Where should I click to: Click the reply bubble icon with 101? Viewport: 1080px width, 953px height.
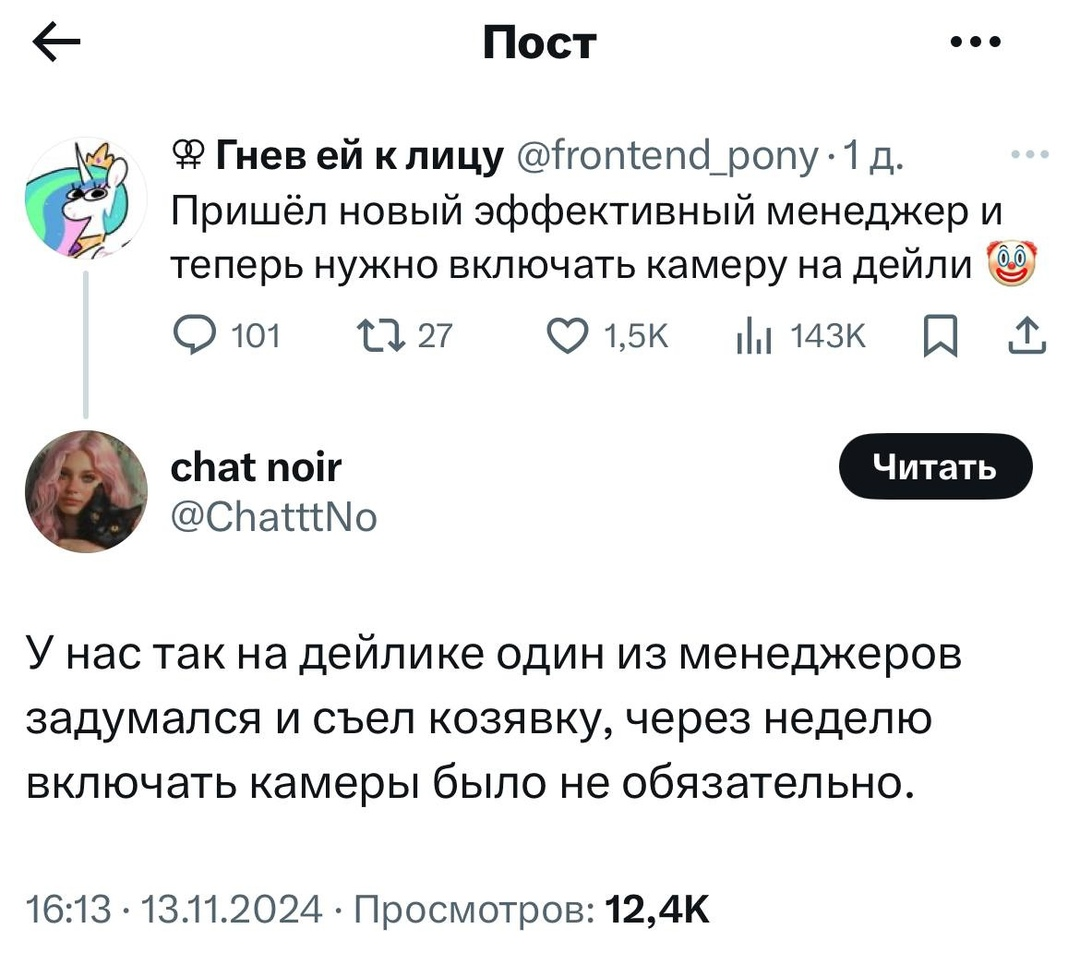pos(195,336)
